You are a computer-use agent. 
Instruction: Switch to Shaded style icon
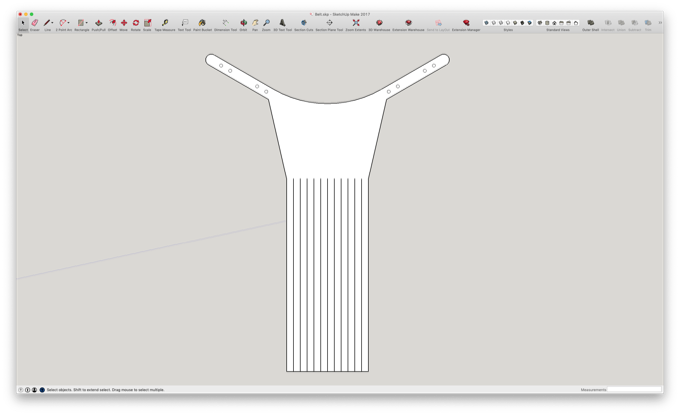tap(515, 23)
